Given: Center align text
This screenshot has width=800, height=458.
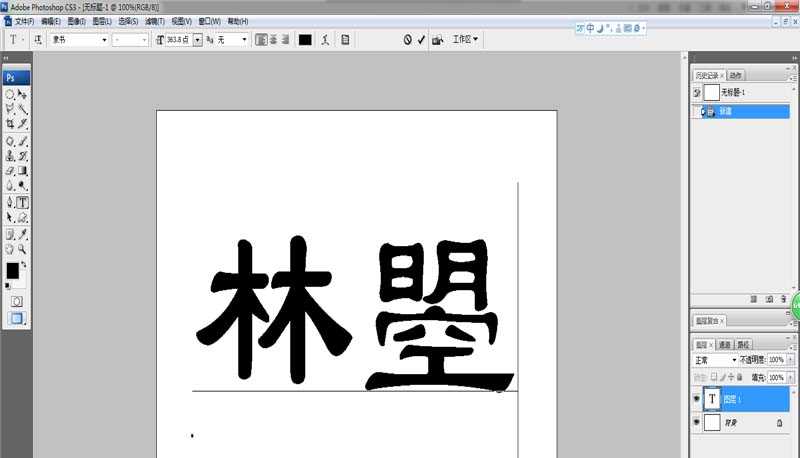Looking at the screenshot, I should click(273, 40).
